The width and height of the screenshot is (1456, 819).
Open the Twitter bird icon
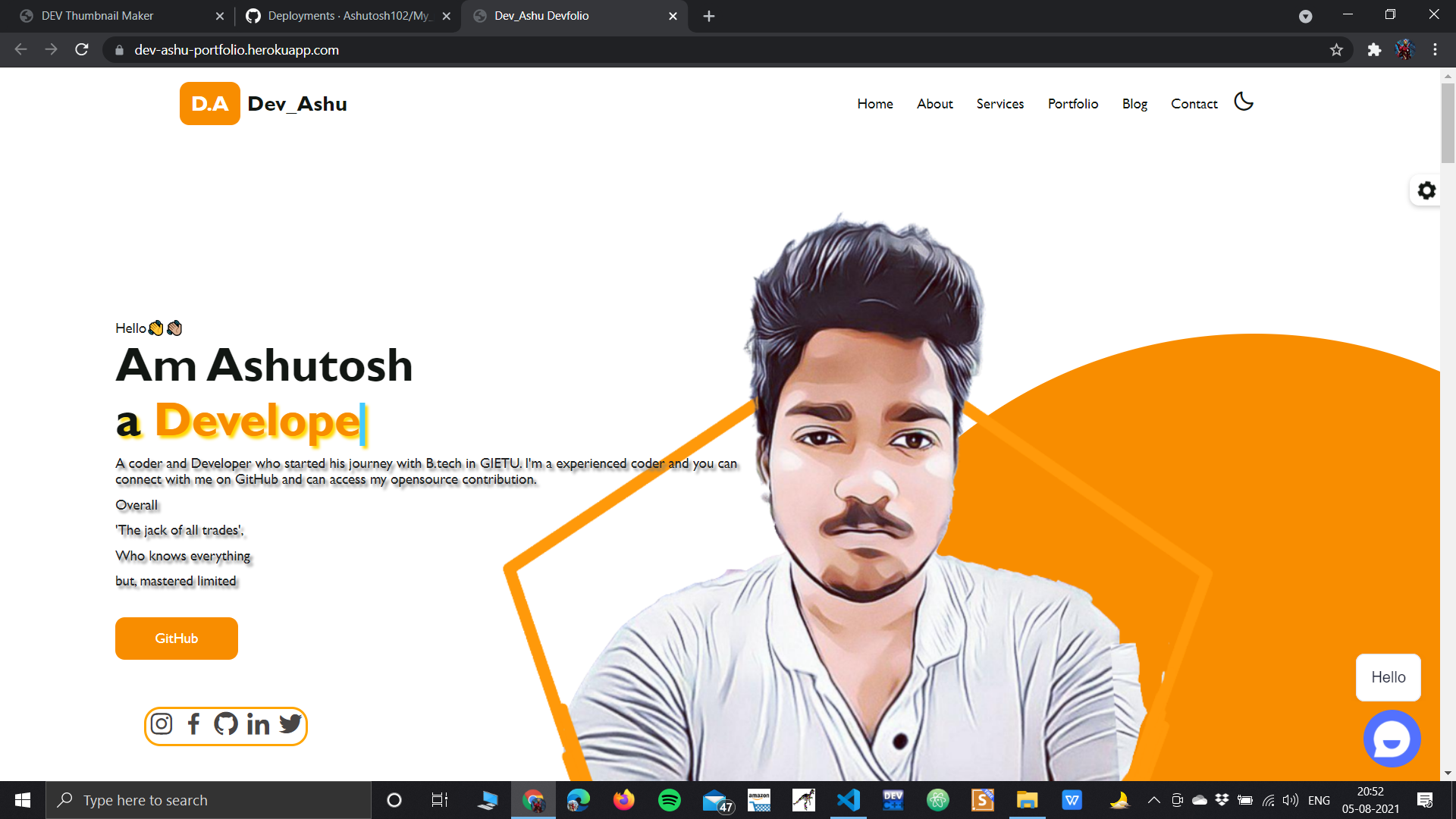[290, 724]
